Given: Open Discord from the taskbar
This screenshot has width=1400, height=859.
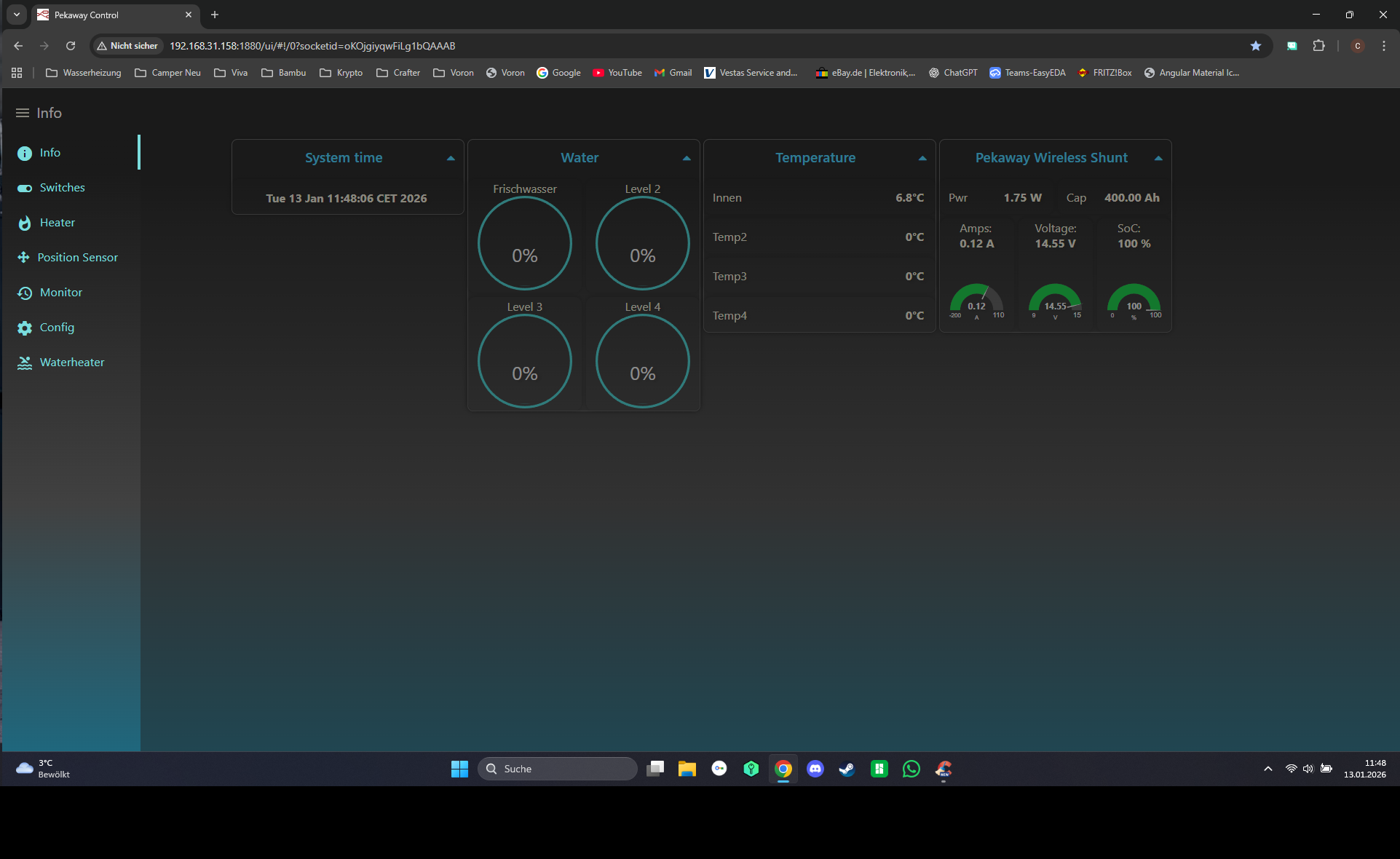Looking at the screenshot, I should coord(815,769).
